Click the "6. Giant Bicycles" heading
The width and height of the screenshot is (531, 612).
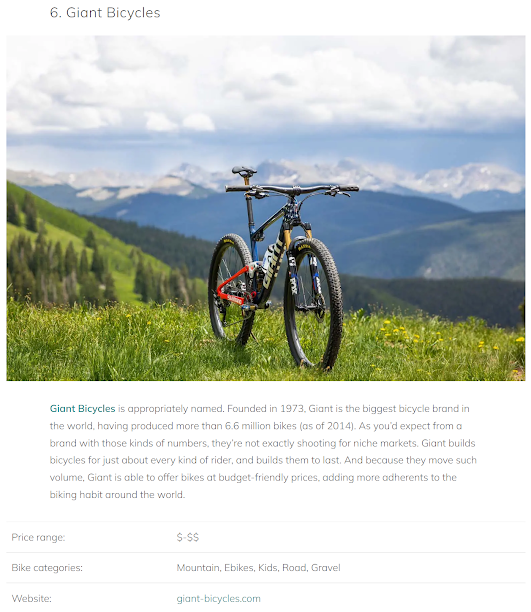coord(105,12)
